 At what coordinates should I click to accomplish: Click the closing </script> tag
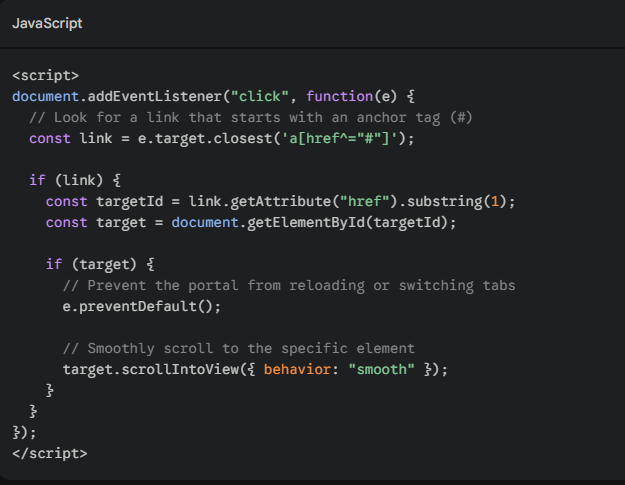coord(49,453)
